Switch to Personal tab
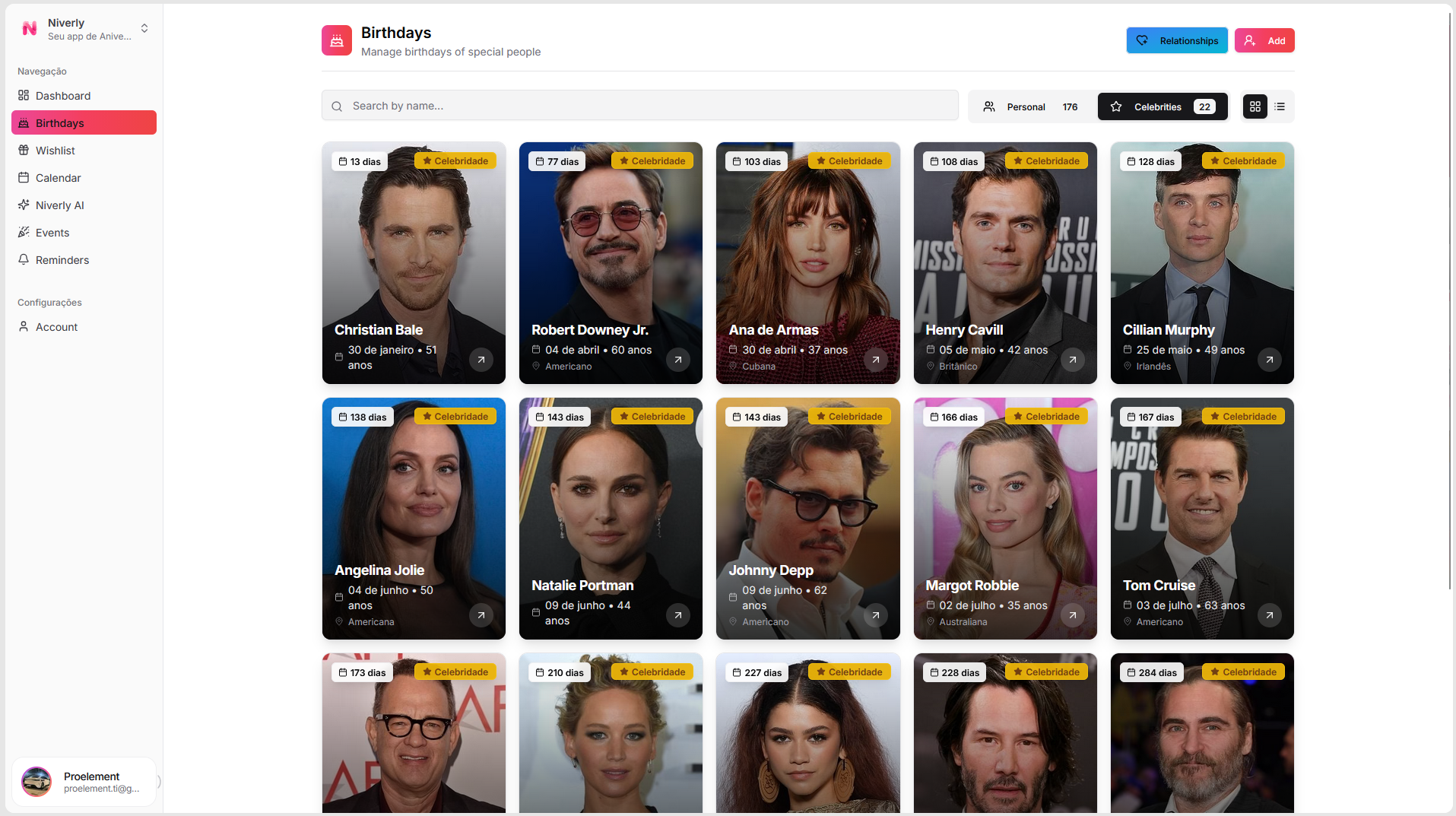The image size is (1456, 816). [x=1031, y=106]
